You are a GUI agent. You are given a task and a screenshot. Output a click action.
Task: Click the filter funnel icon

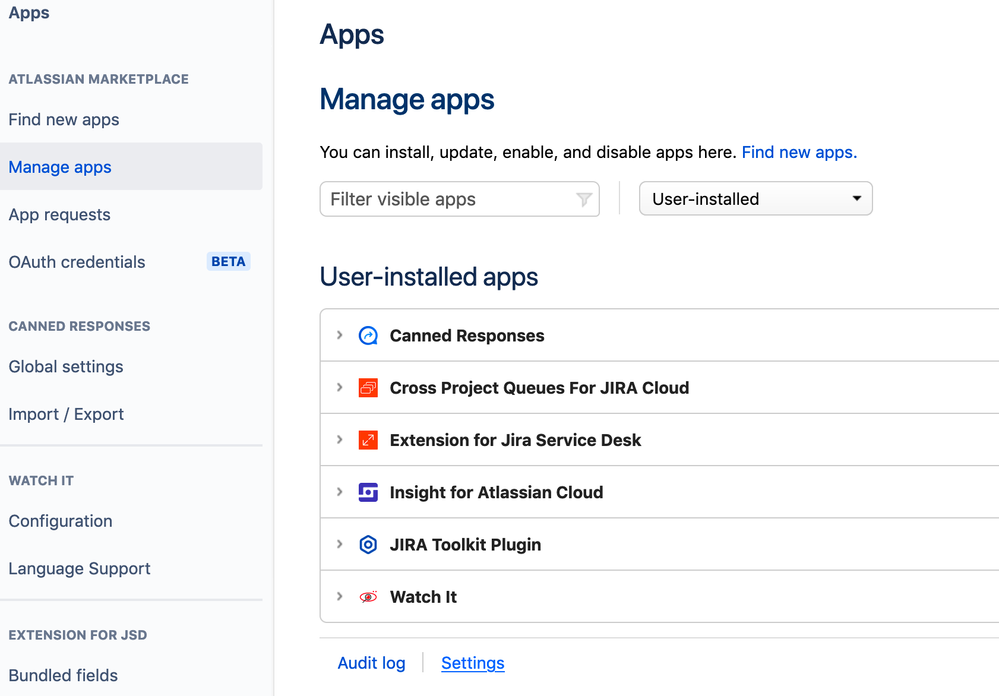point(584,200)
